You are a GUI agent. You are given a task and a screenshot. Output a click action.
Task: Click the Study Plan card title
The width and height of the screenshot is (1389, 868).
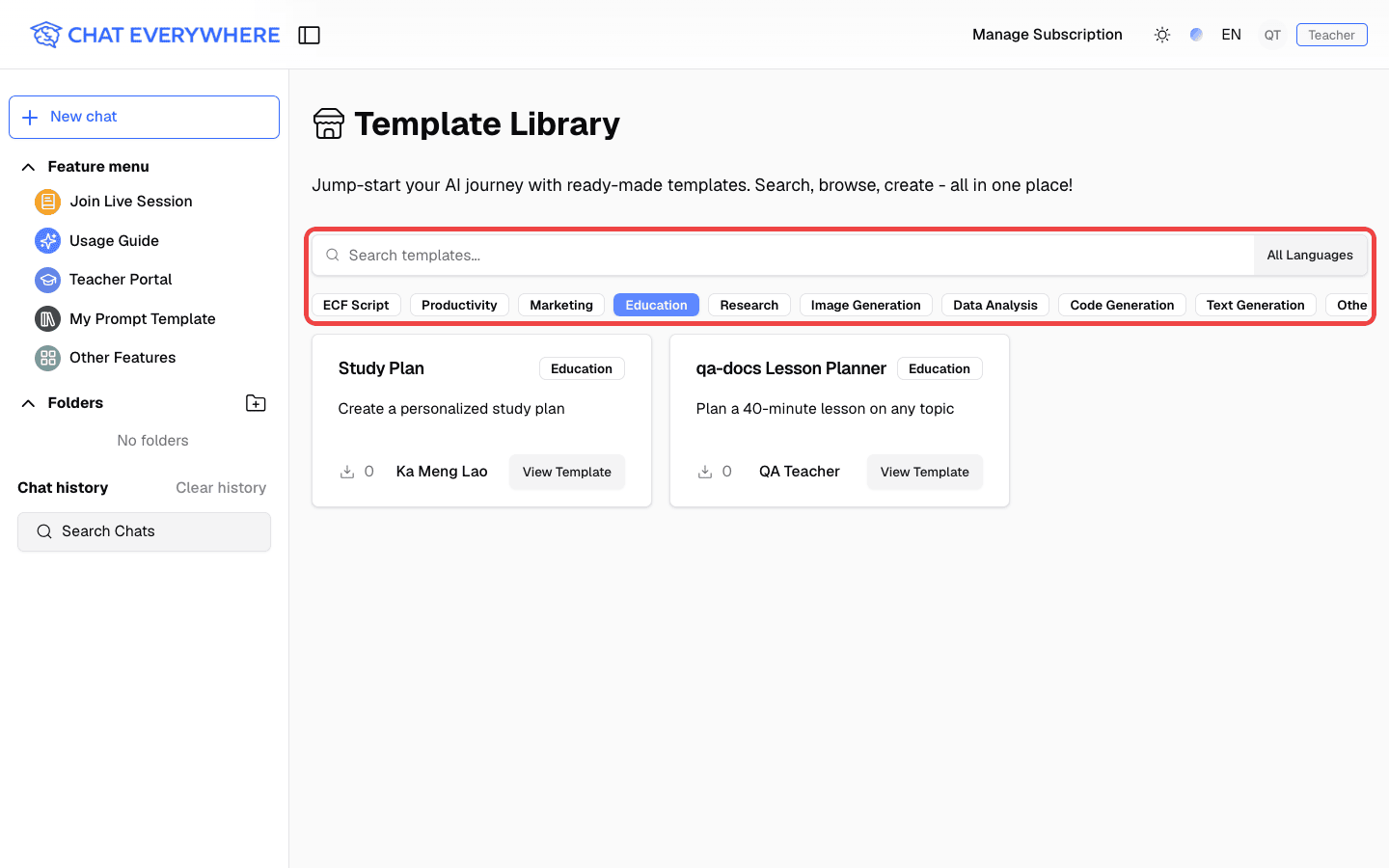pyautogui.click(x=381, y=368)
